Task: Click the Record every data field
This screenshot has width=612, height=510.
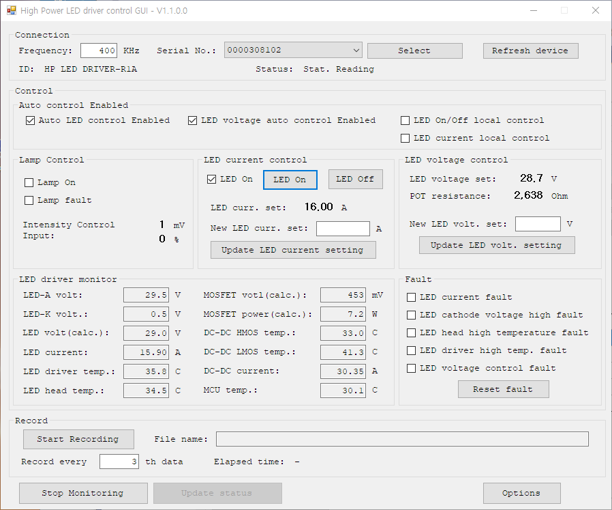Action: click(119, 462)
